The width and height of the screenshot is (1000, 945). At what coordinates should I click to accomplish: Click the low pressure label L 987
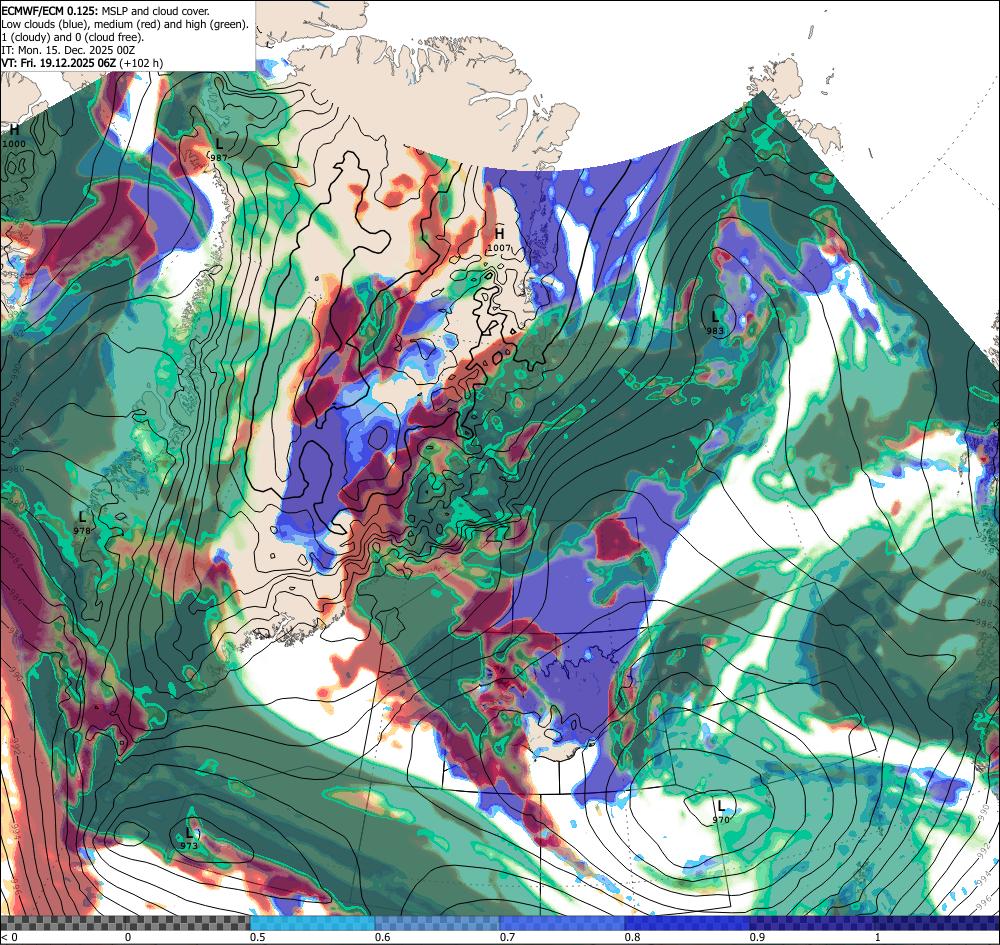[219, 150]
